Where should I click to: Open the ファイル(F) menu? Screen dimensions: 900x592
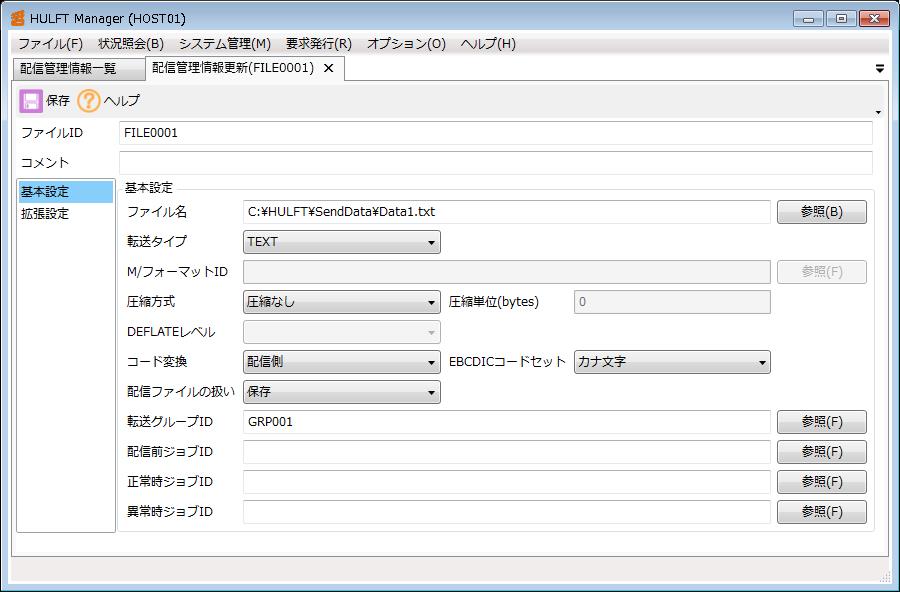click(50, 44)
